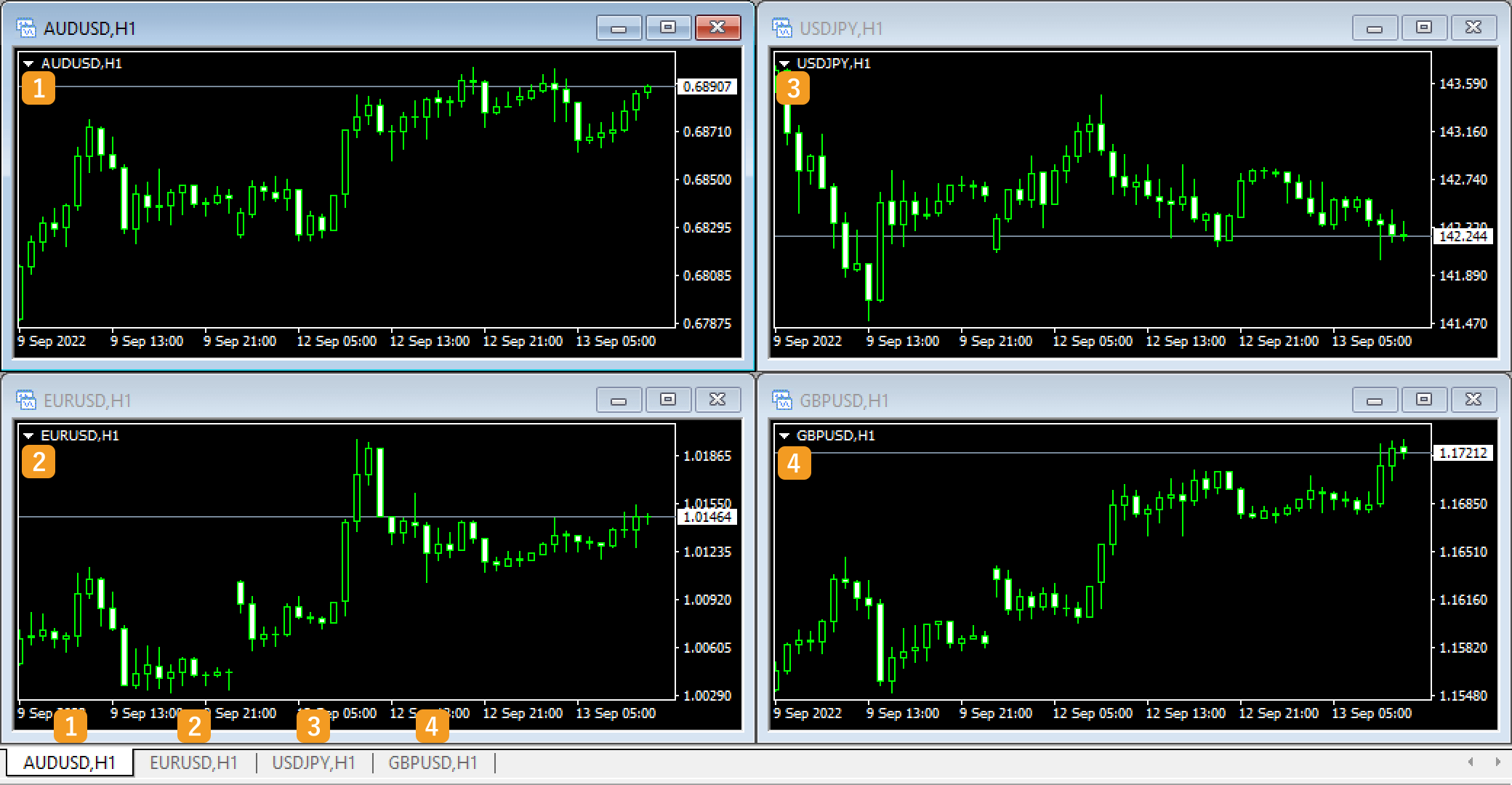Click the GBPUSD,H1 window chart icon

tap(782, 400)
